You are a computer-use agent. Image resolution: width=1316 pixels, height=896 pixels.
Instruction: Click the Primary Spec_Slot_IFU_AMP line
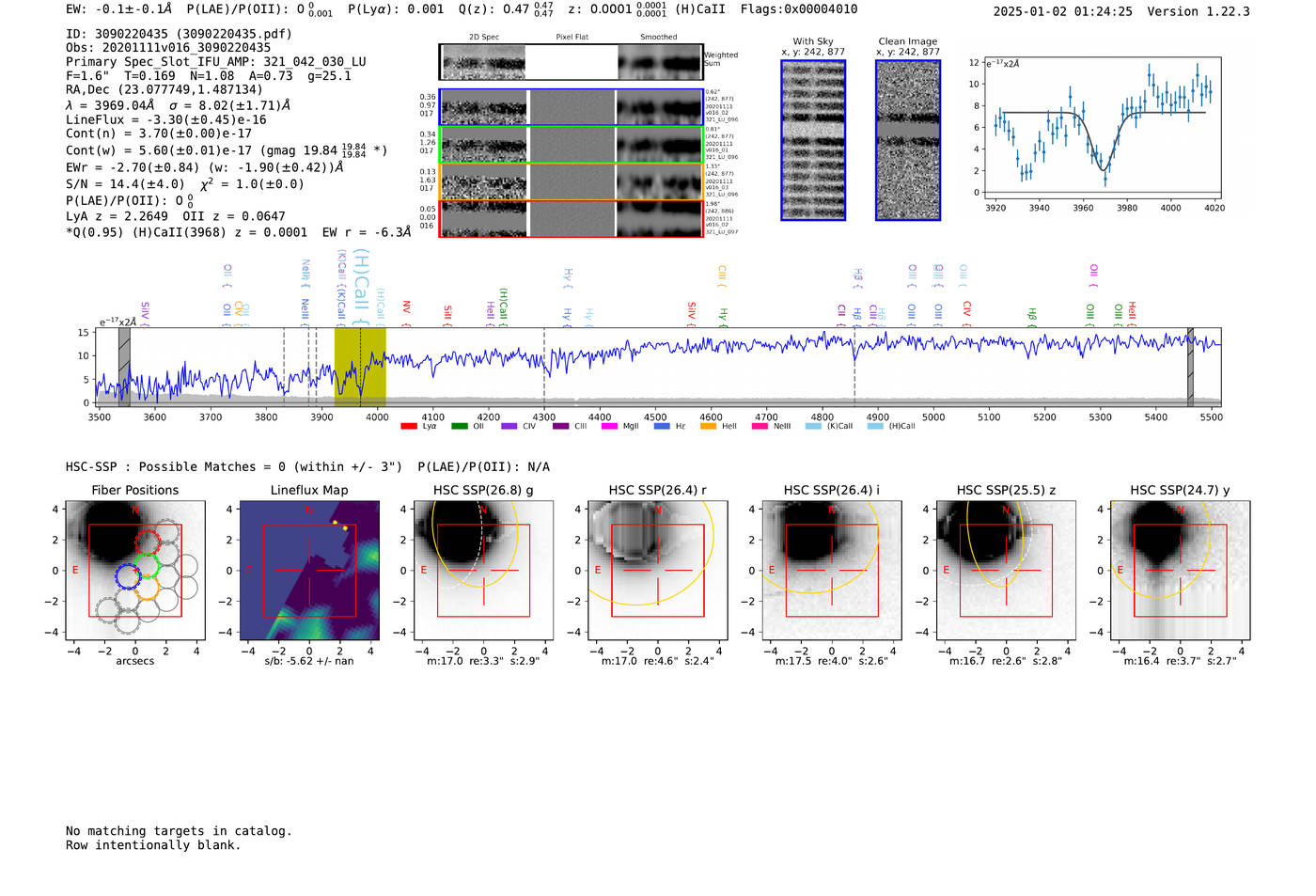click(x=216, y=62)
